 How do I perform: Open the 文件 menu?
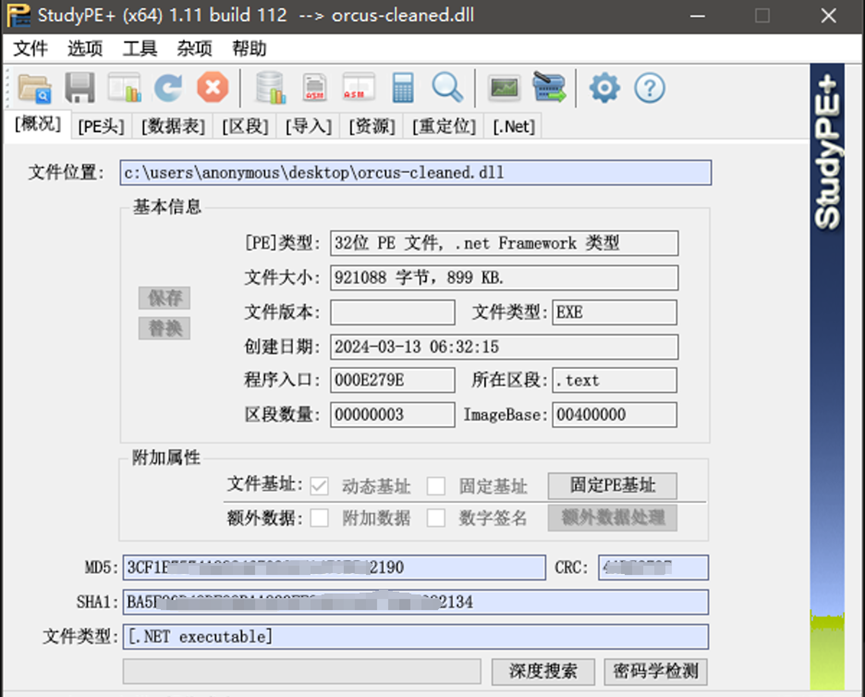tap(30, 49)
